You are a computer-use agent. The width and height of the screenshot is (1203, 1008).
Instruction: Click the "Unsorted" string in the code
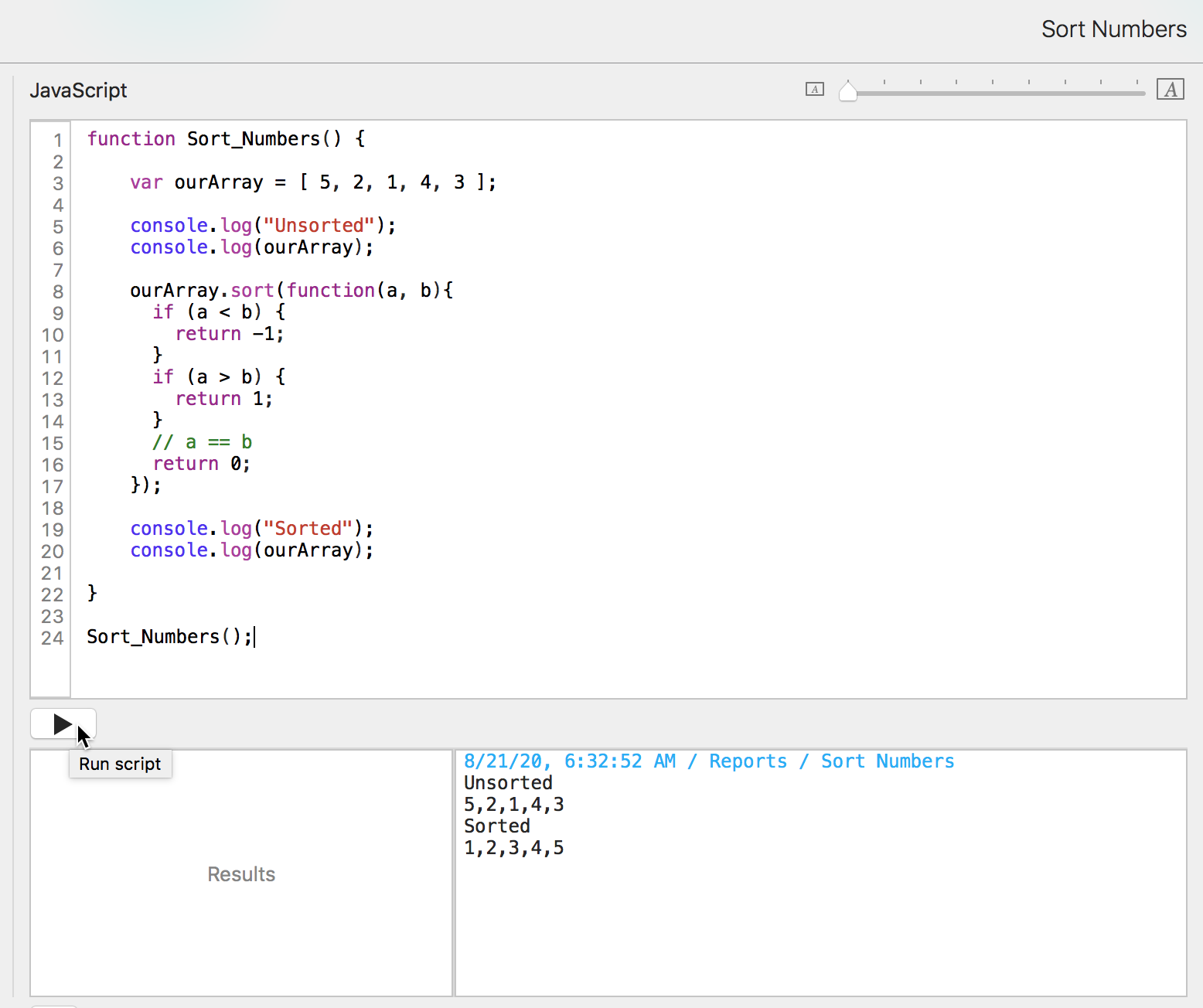(x=319, y=226)
